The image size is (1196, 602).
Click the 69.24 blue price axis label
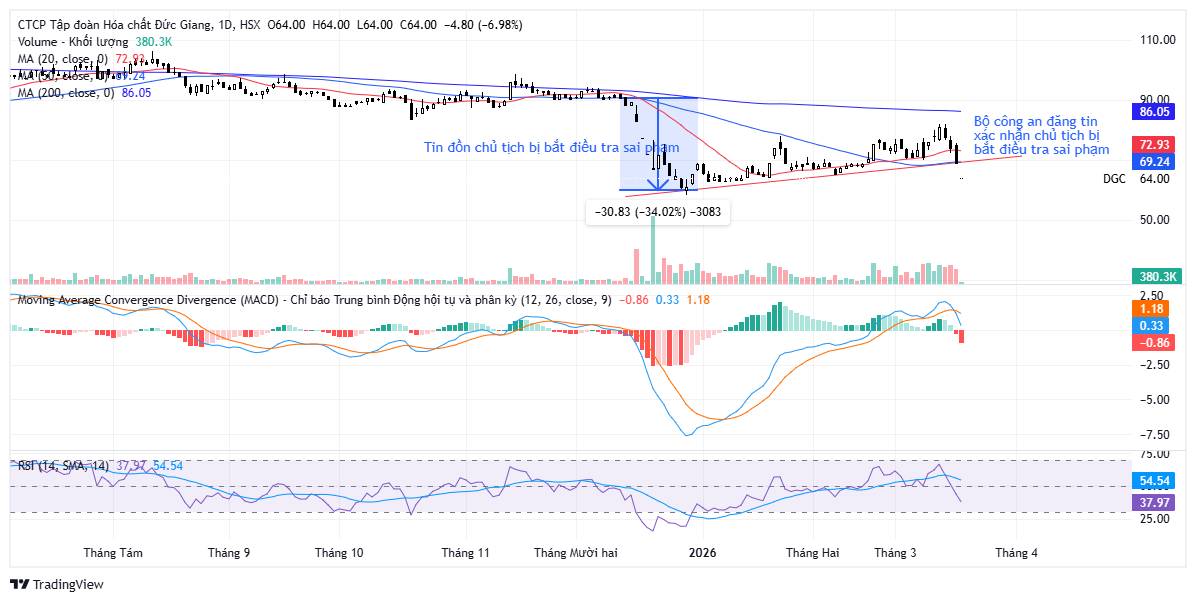tap(1154, 161)
